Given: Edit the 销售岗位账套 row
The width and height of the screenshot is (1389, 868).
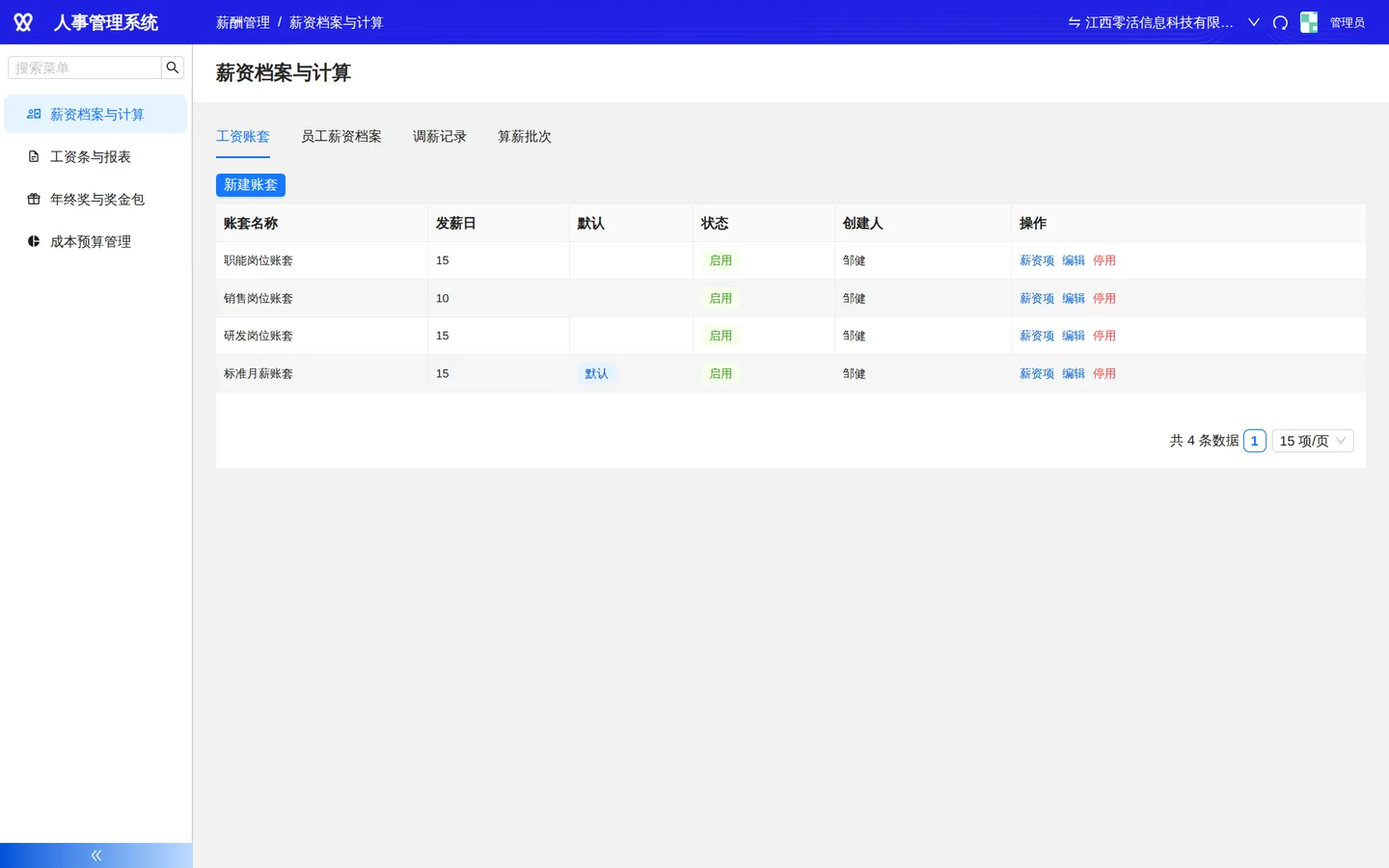Looking at the screenshot, I should click(1074, 298).
